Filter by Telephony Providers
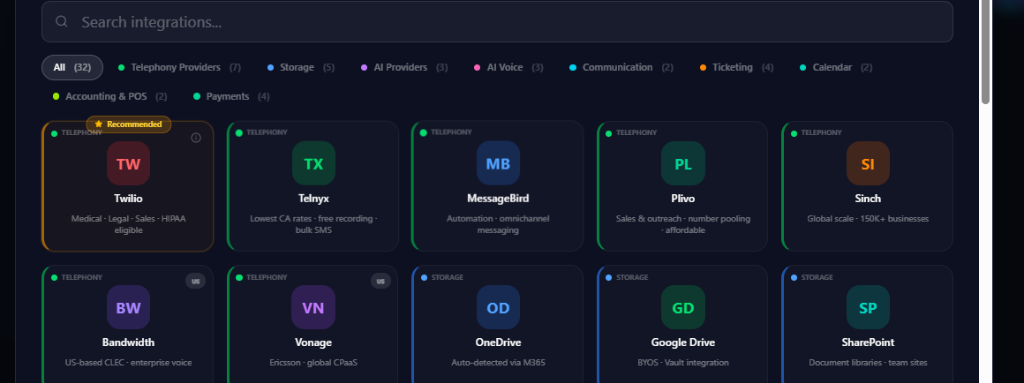Image resolution: width=1024 pixels, height=383 pixels. click(x=180, y=67)
